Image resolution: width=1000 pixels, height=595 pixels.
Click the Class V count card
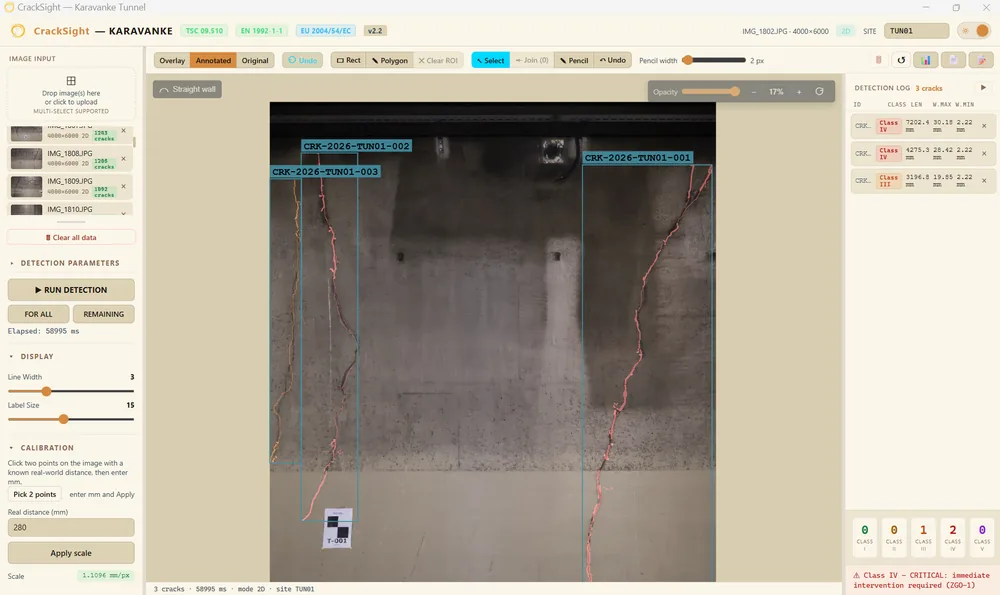[x=982, y=536]
